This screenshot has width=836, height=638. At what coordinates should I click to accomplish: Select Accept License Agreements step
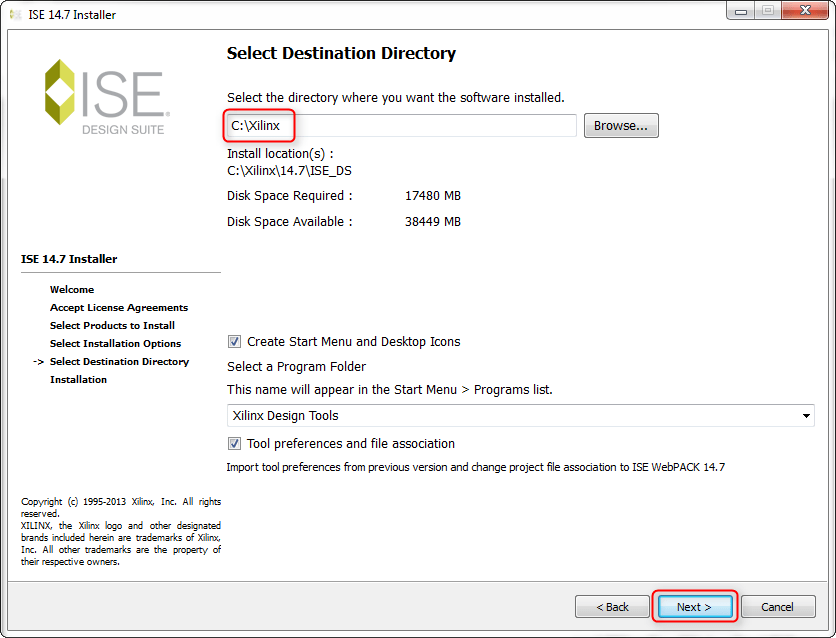(118, 308)
